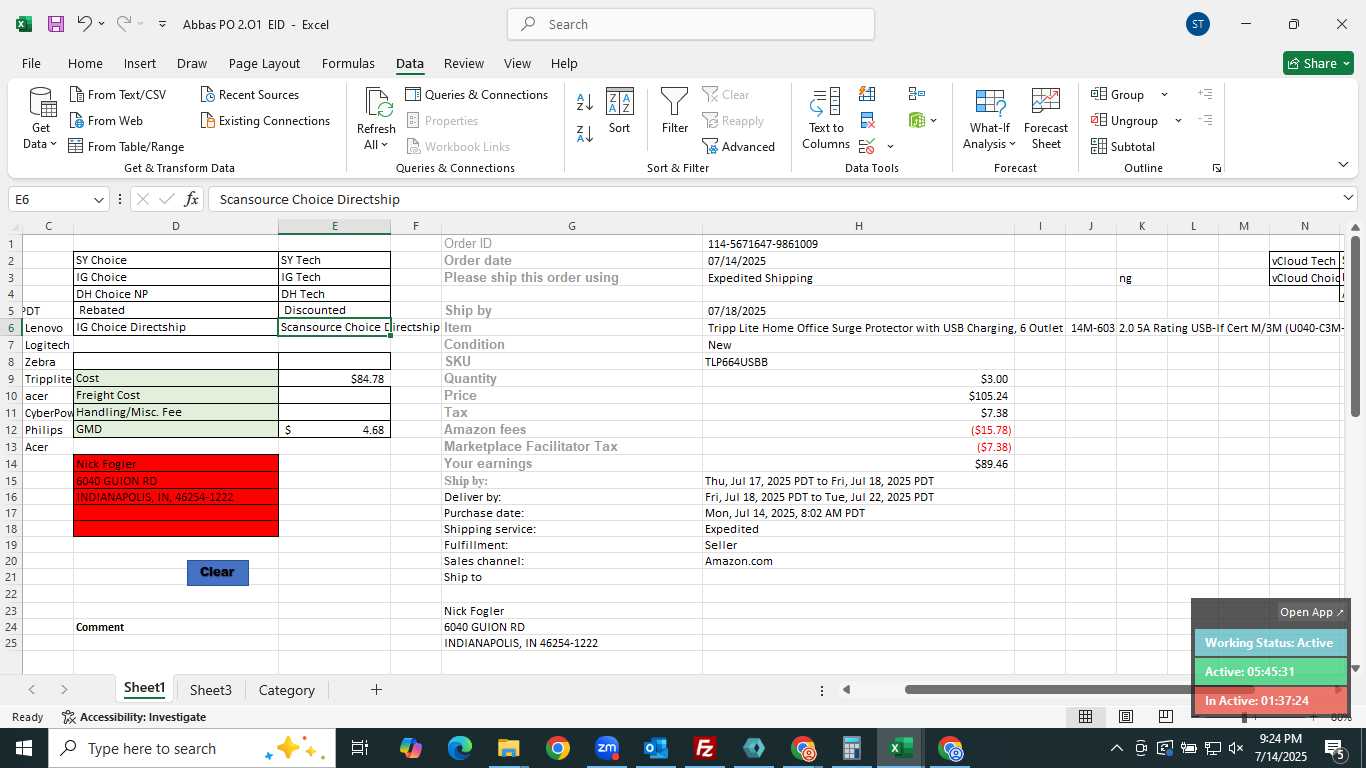
Task: Click the Ungroup outline button
Action: 1125,121
